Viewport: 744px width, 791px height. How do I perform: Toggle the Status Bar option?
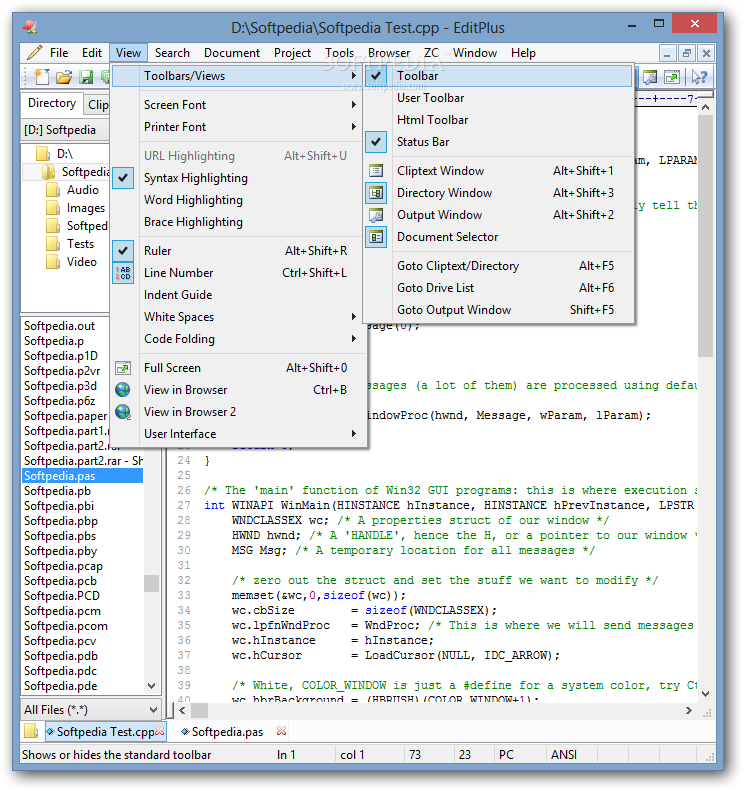tap(498, 142)
